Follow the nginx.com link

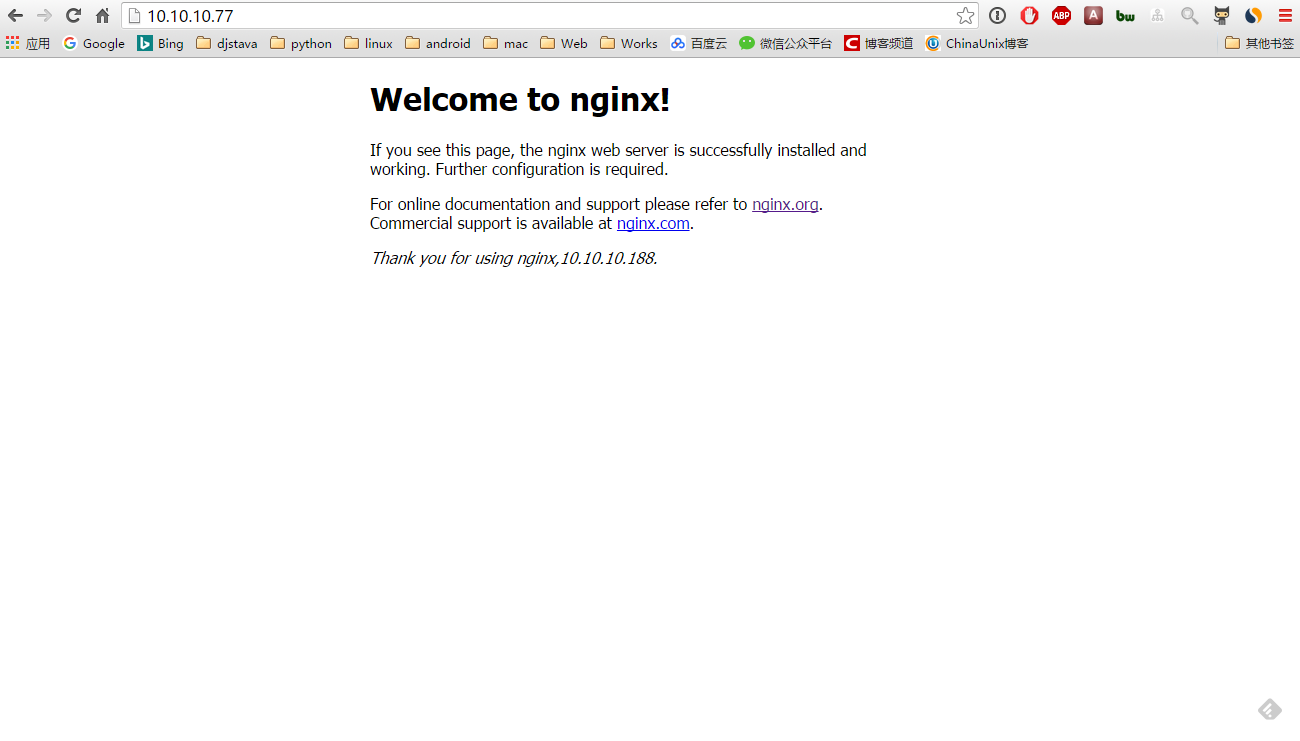point(653,223)
